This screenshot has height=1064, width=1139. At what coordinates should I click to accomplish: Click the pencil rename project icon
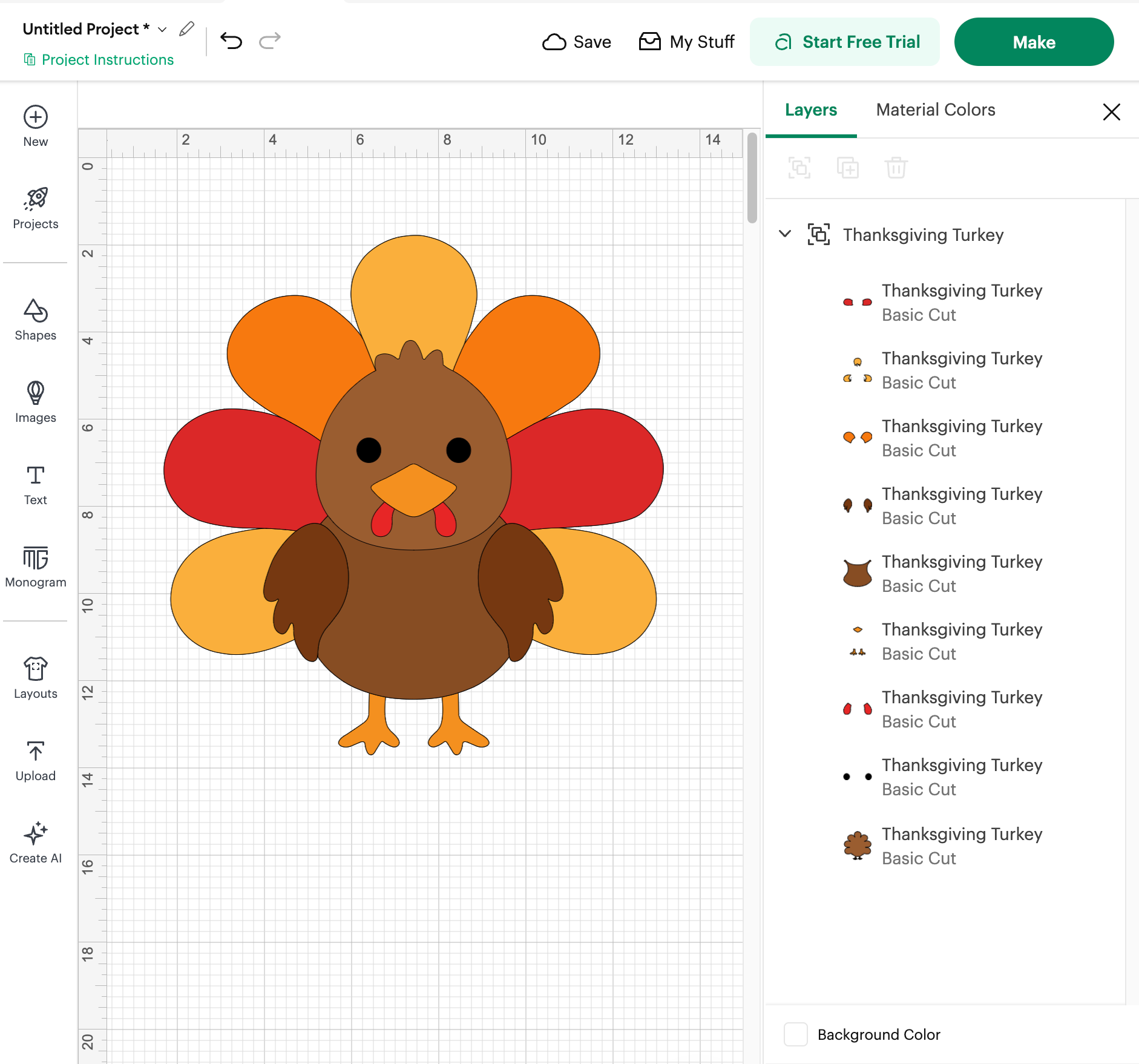[x=187, y=29]
